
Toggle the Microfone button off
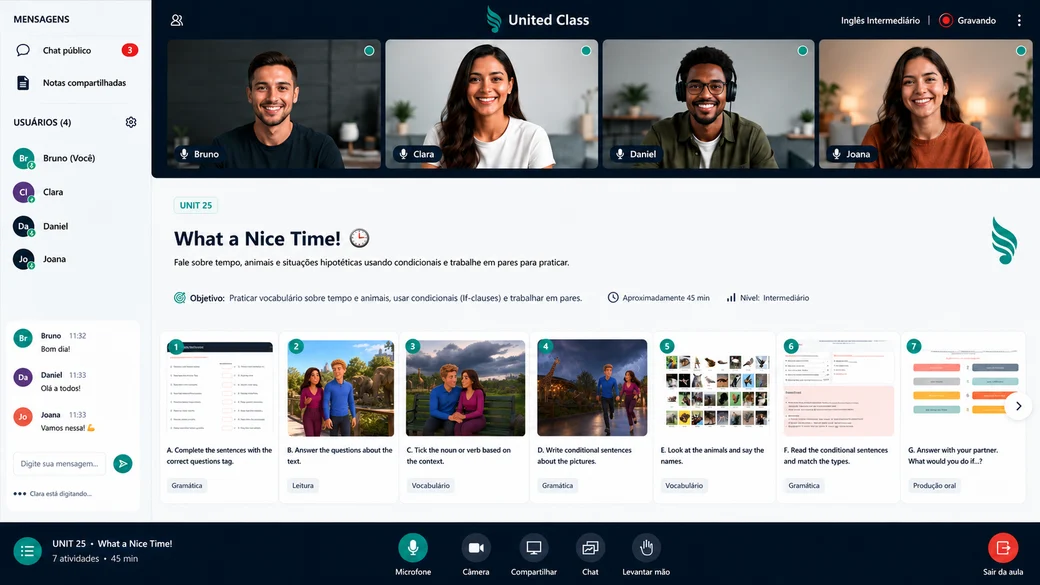click(413, 548)
